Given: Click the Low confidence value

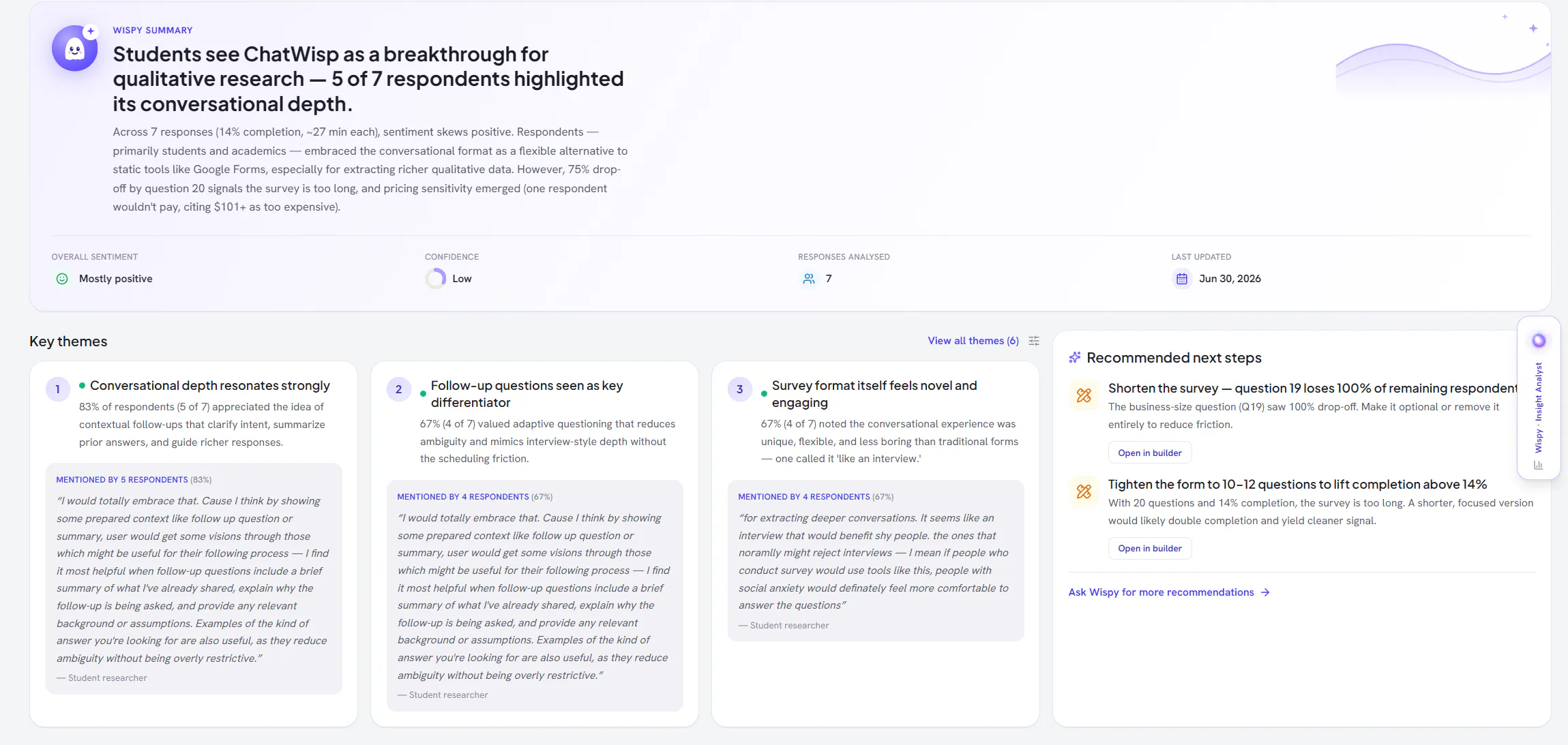Looking at the screenshot, I should pos(462,279).
